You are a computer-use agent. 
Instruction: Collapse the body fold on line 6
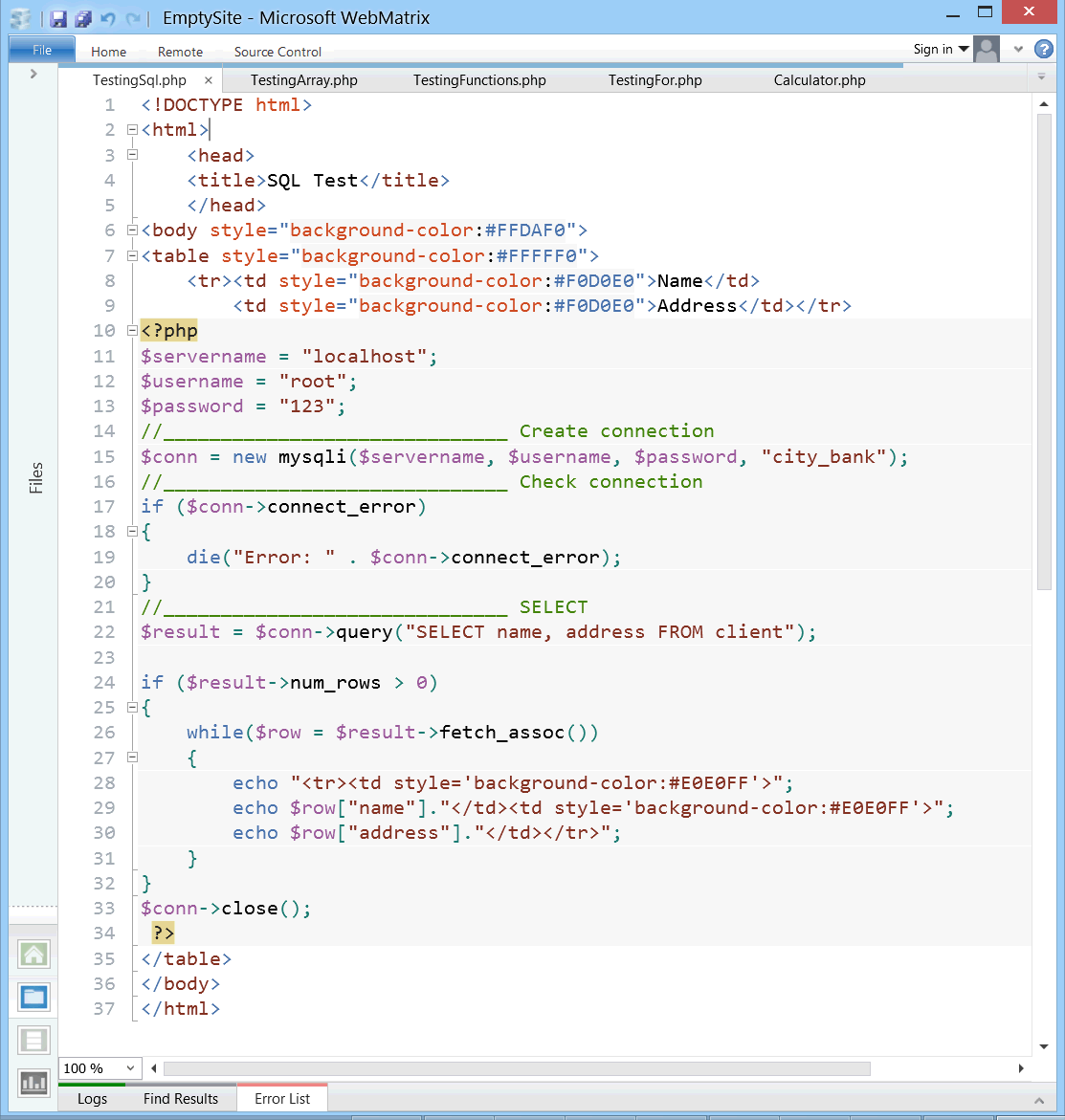[132, 230]
